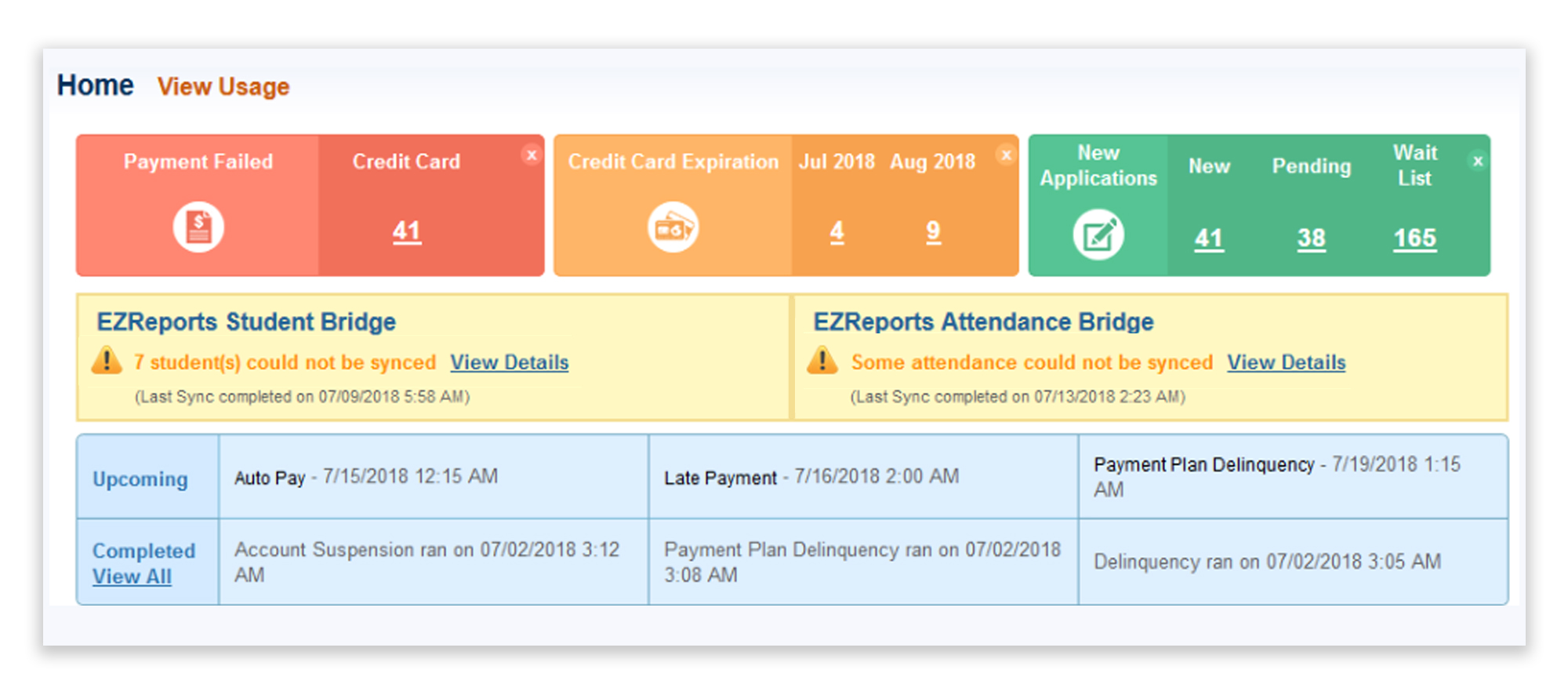Open the 41 failed credit card payments
Screen dimensions: 1568x695
coord(406,231)
